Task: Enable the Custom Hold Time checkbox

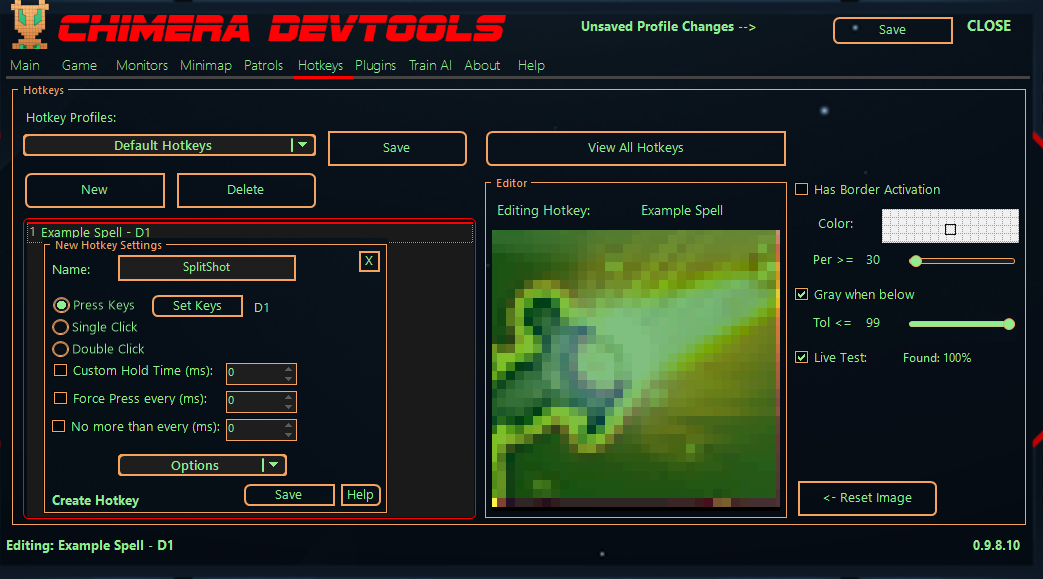Action: pos(61,371)
